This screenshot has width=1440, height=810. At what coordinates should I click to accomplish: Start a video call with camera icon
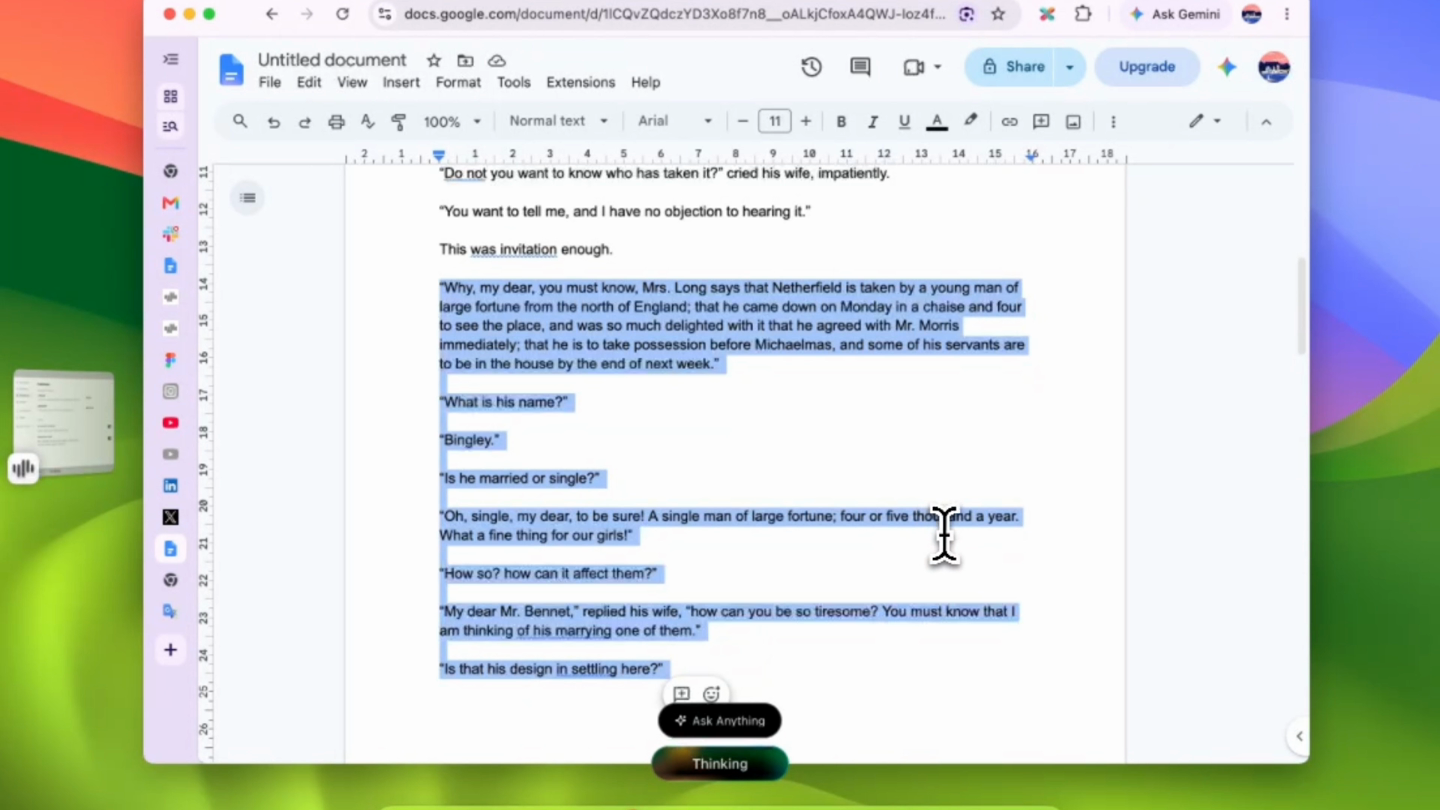click(x=913, y=67)
